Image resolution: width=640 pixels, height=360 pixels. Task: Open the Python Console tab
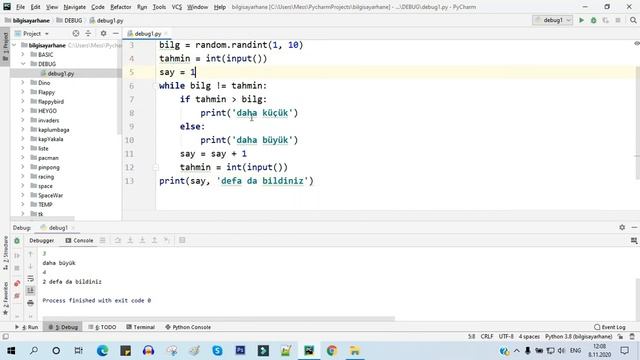coord(188,327)
